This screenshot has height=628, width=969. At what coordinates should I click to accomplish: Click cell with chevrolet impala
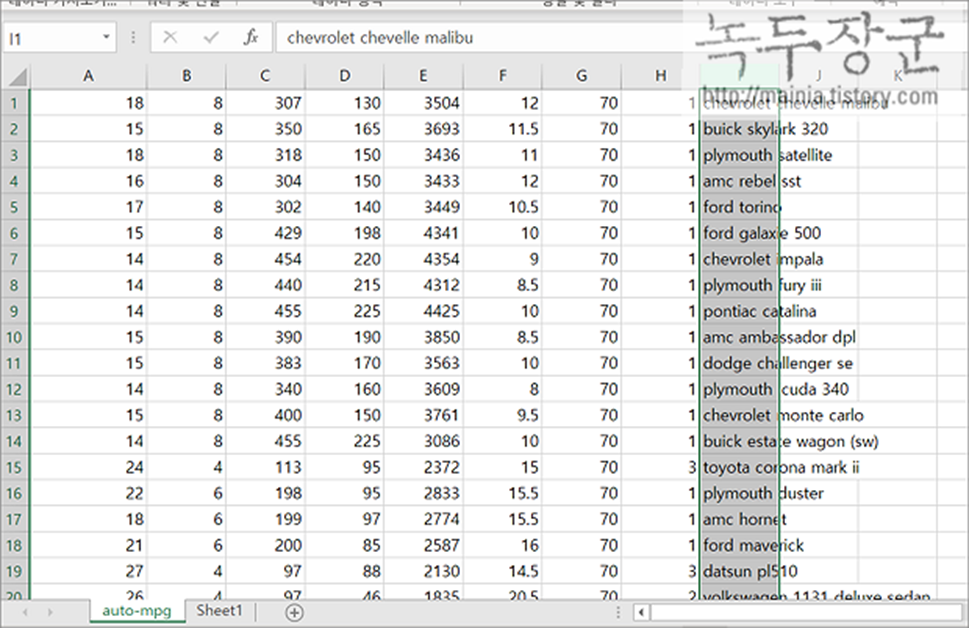tap(739, 258)
